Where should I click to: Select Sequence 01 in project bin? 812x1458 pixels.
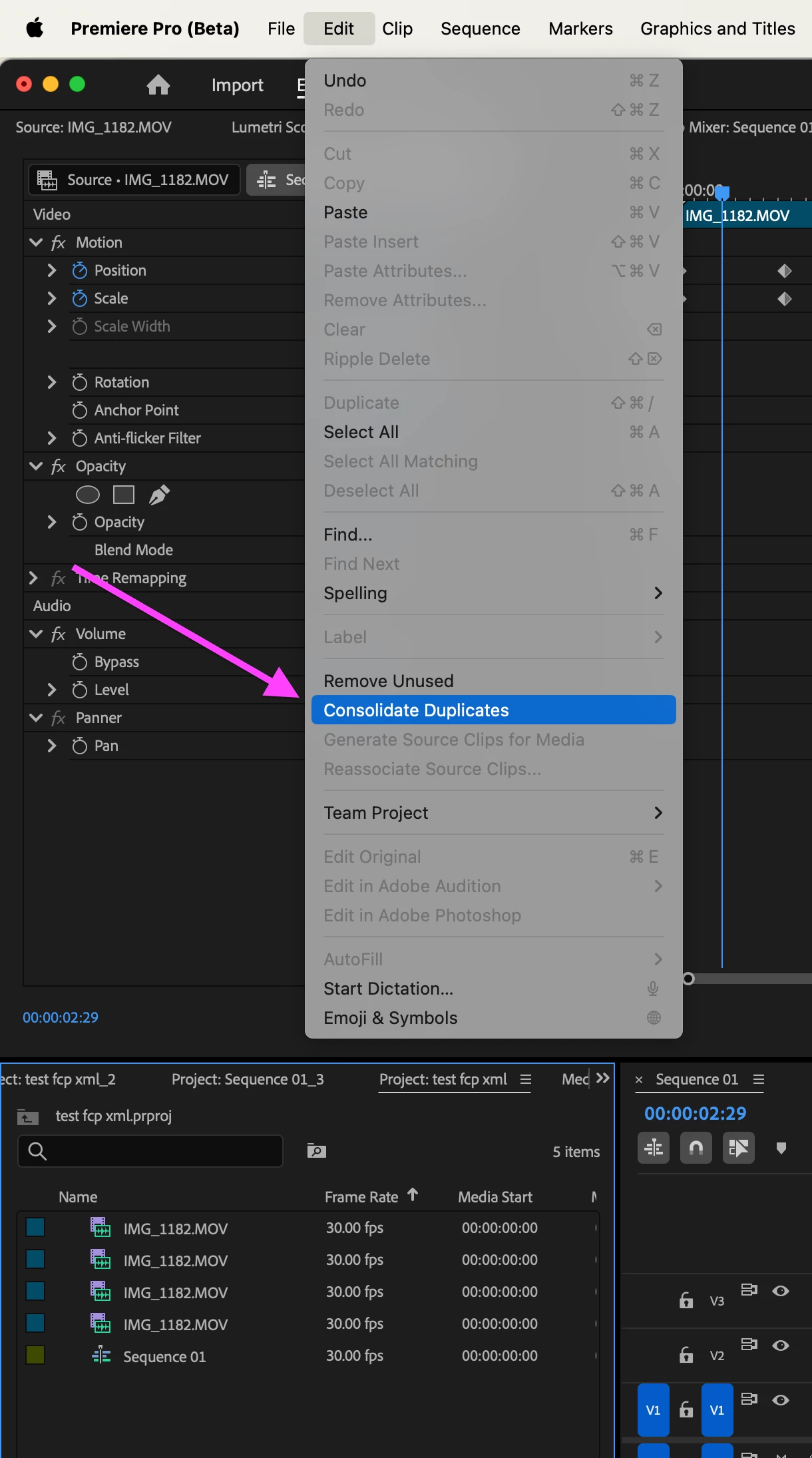coord(164,1356)
